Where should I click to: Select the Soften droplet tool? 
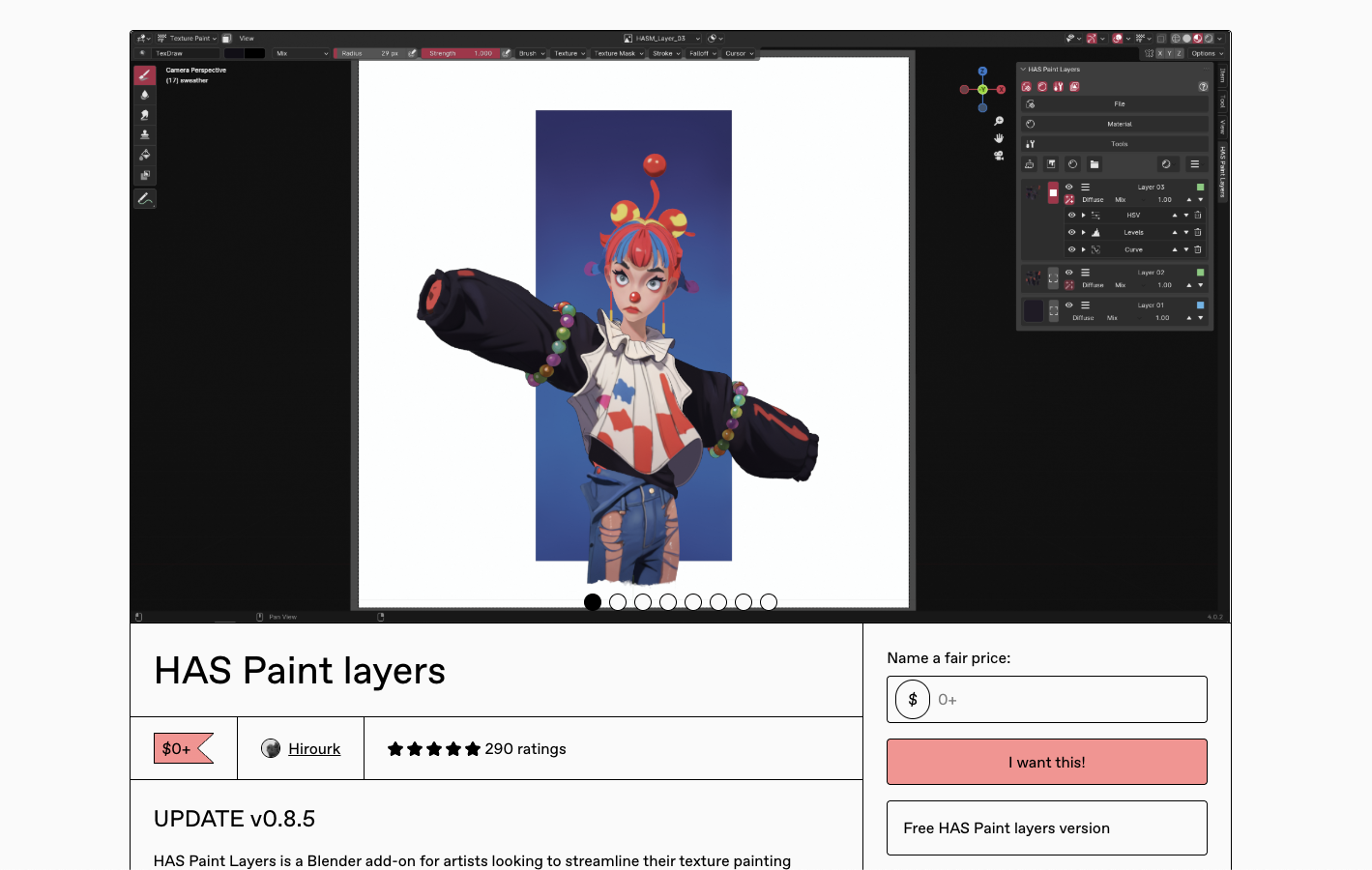(x=145, y=95)
